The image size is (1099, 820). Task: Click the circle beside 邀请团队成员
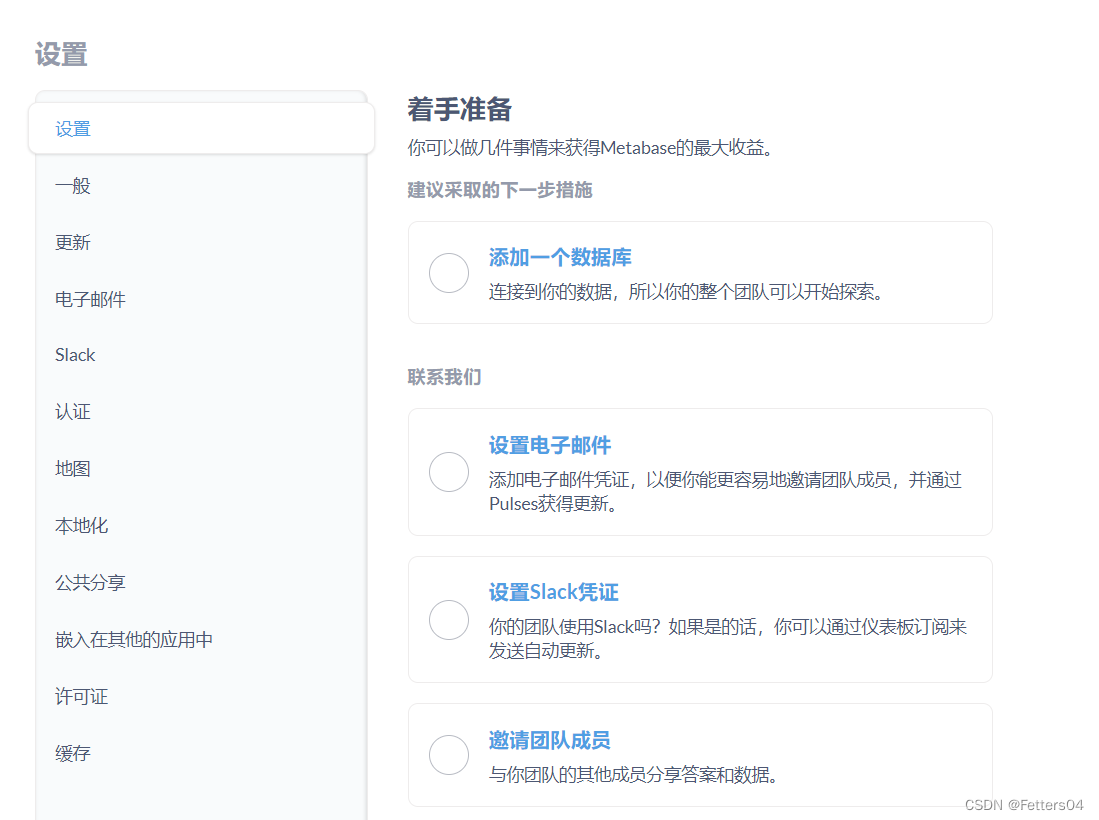[x=449, y=755]
